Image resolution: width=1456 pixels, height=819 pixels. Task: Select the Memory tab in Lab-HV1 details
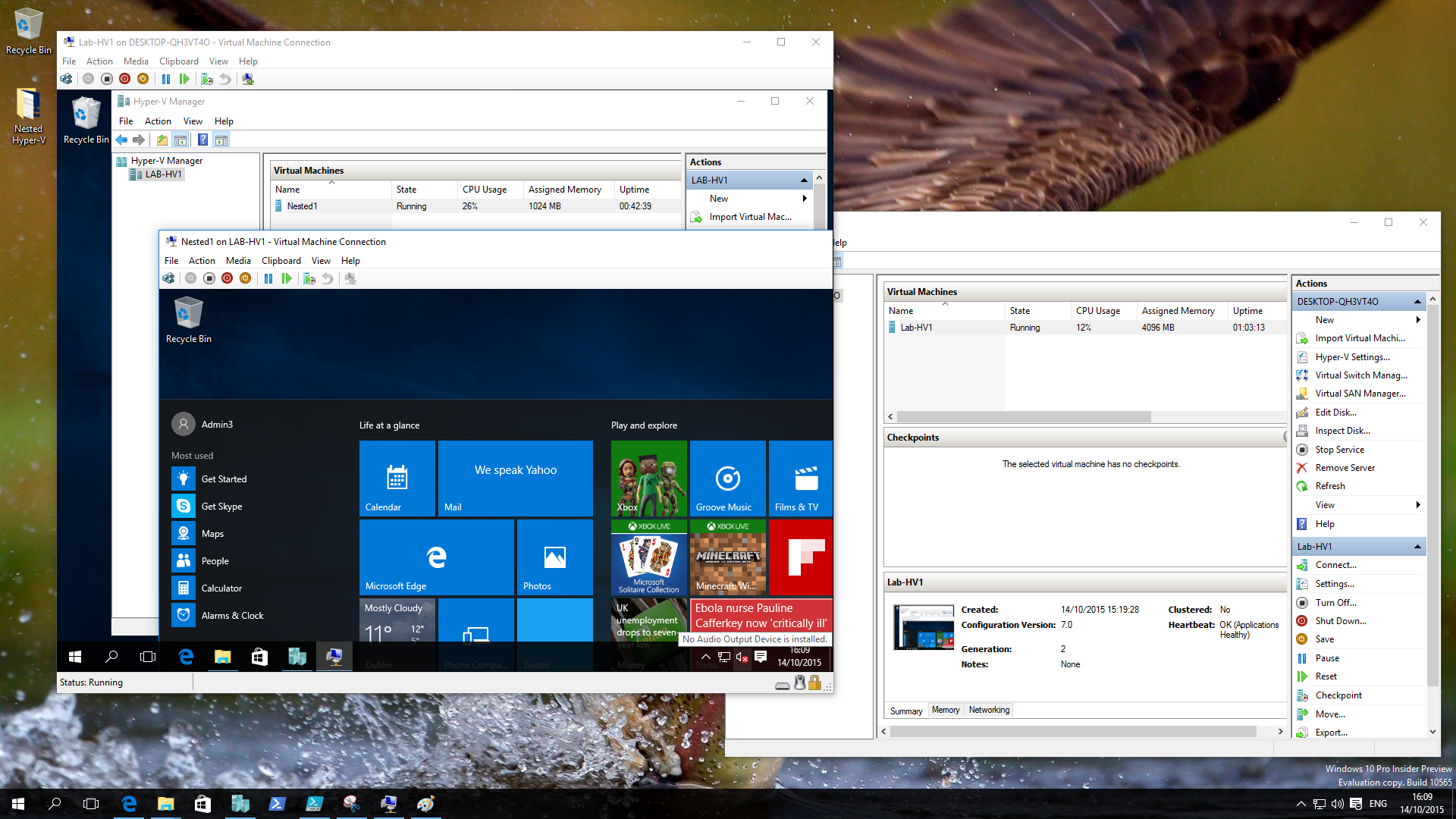tap(943, 710)
